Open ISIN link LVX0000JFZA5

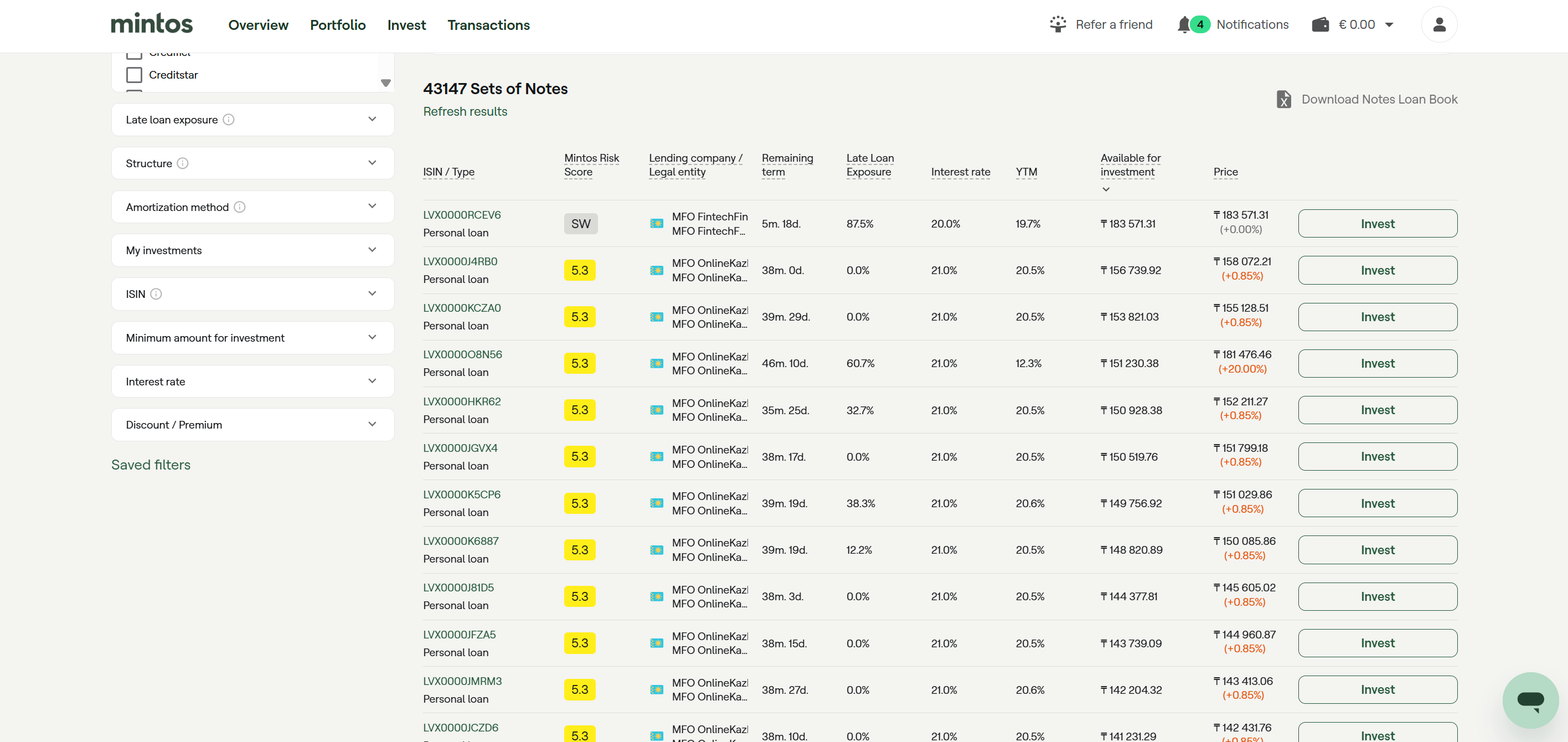click(x=460, y=635)
